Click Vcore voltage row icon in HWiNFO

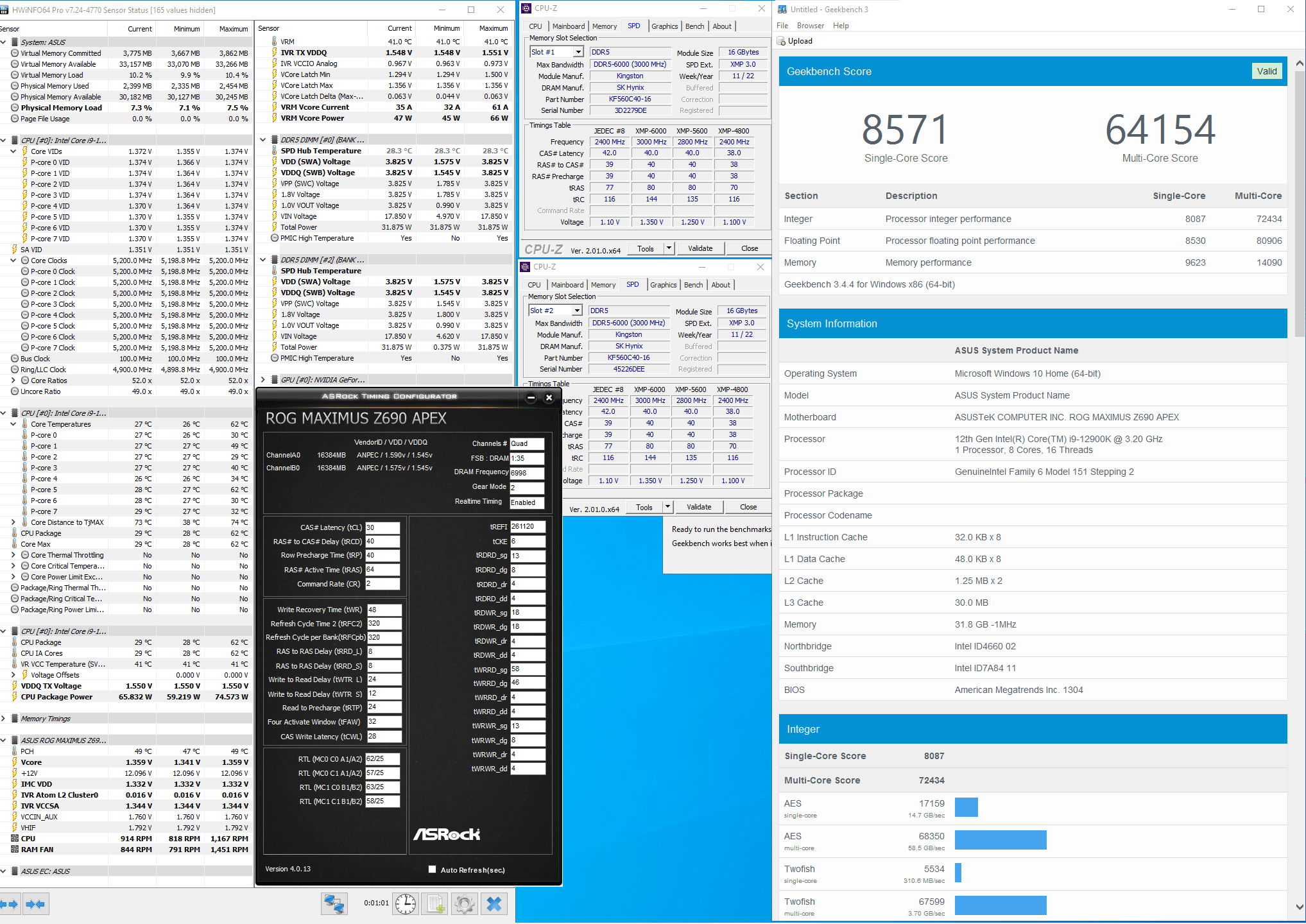(14, 762)
